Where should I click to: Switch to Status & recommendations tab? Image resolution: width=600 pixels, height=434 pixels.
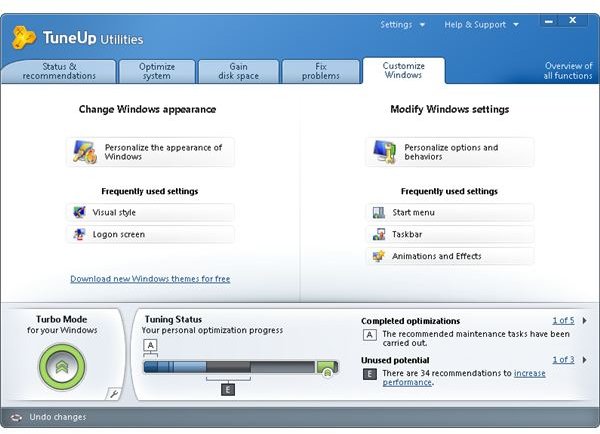tap(59, 71)
